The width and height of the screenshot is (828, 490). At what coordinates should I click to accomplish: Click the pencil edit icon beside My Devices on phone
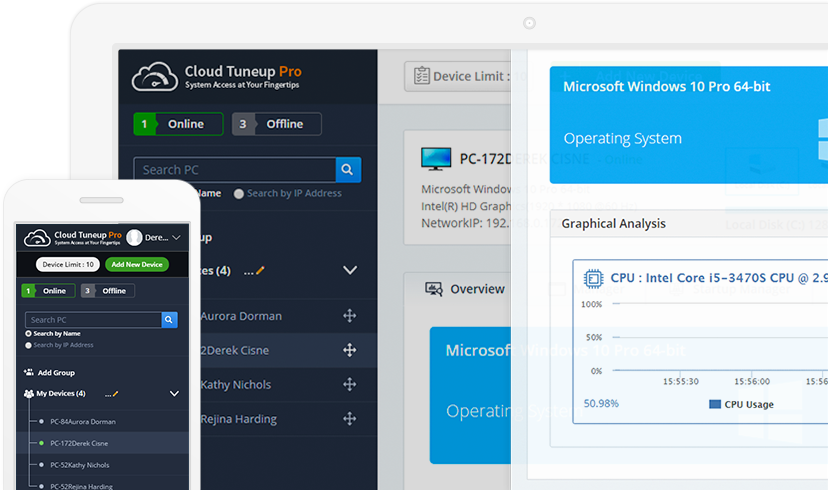115,394
